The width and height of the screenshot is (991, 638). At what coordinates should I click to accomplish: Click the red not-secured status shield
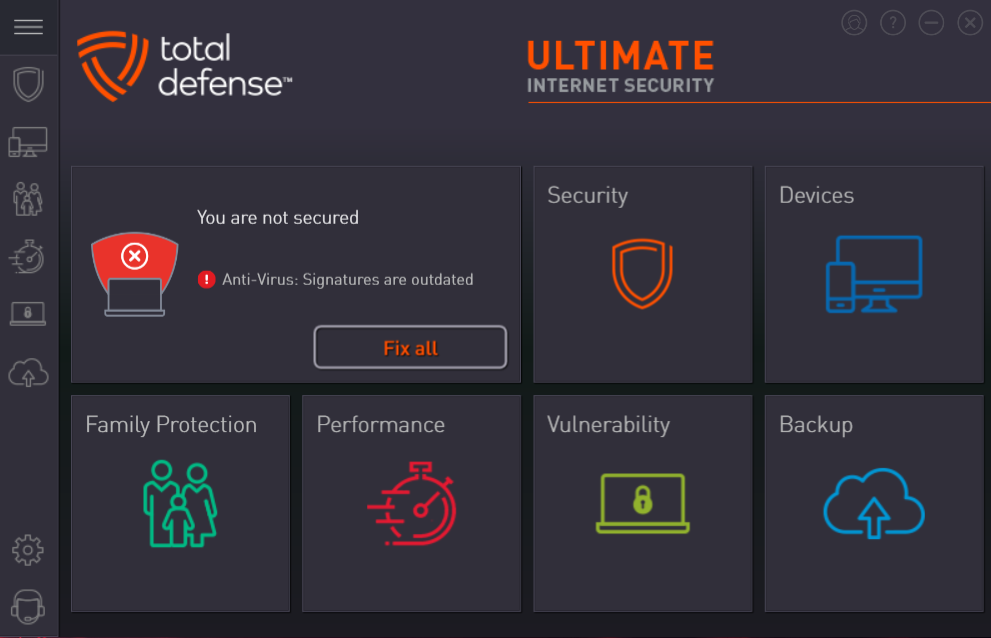point(135,274)
